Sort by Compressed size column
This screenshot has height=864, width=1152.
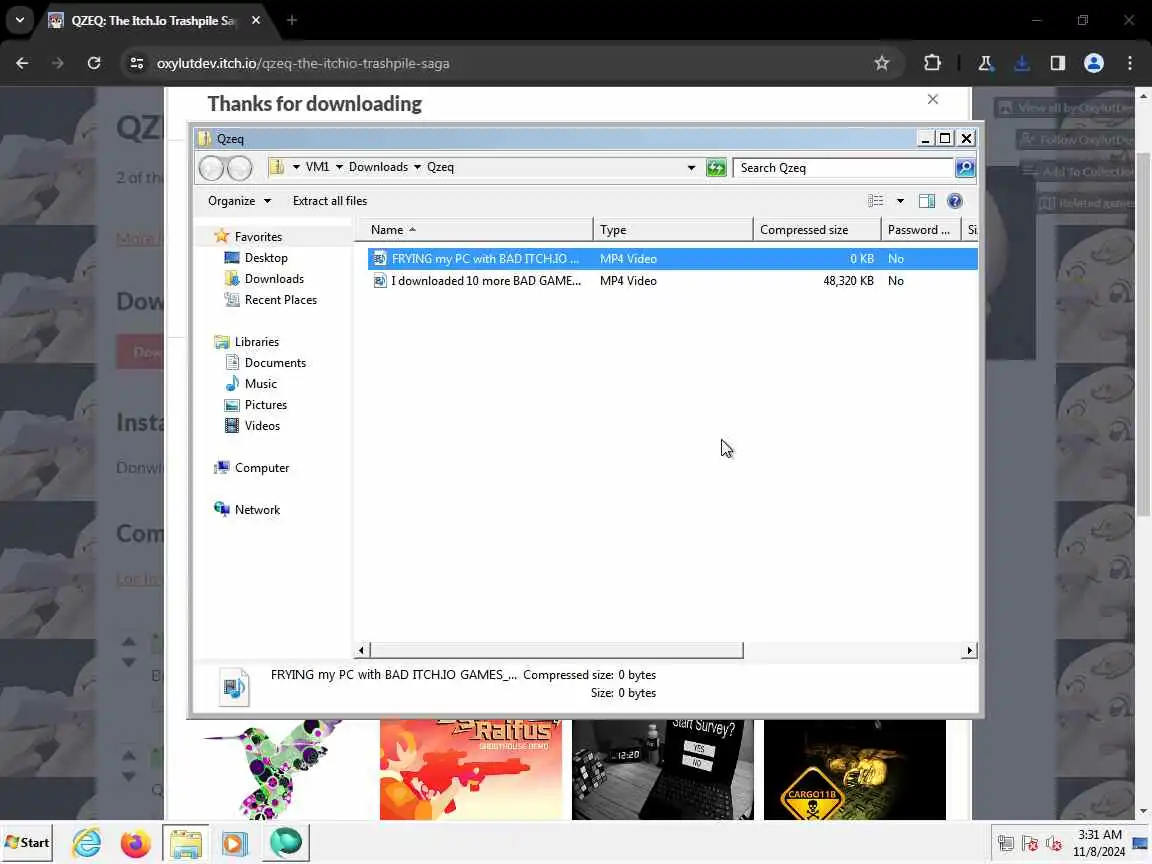[817, 230]
